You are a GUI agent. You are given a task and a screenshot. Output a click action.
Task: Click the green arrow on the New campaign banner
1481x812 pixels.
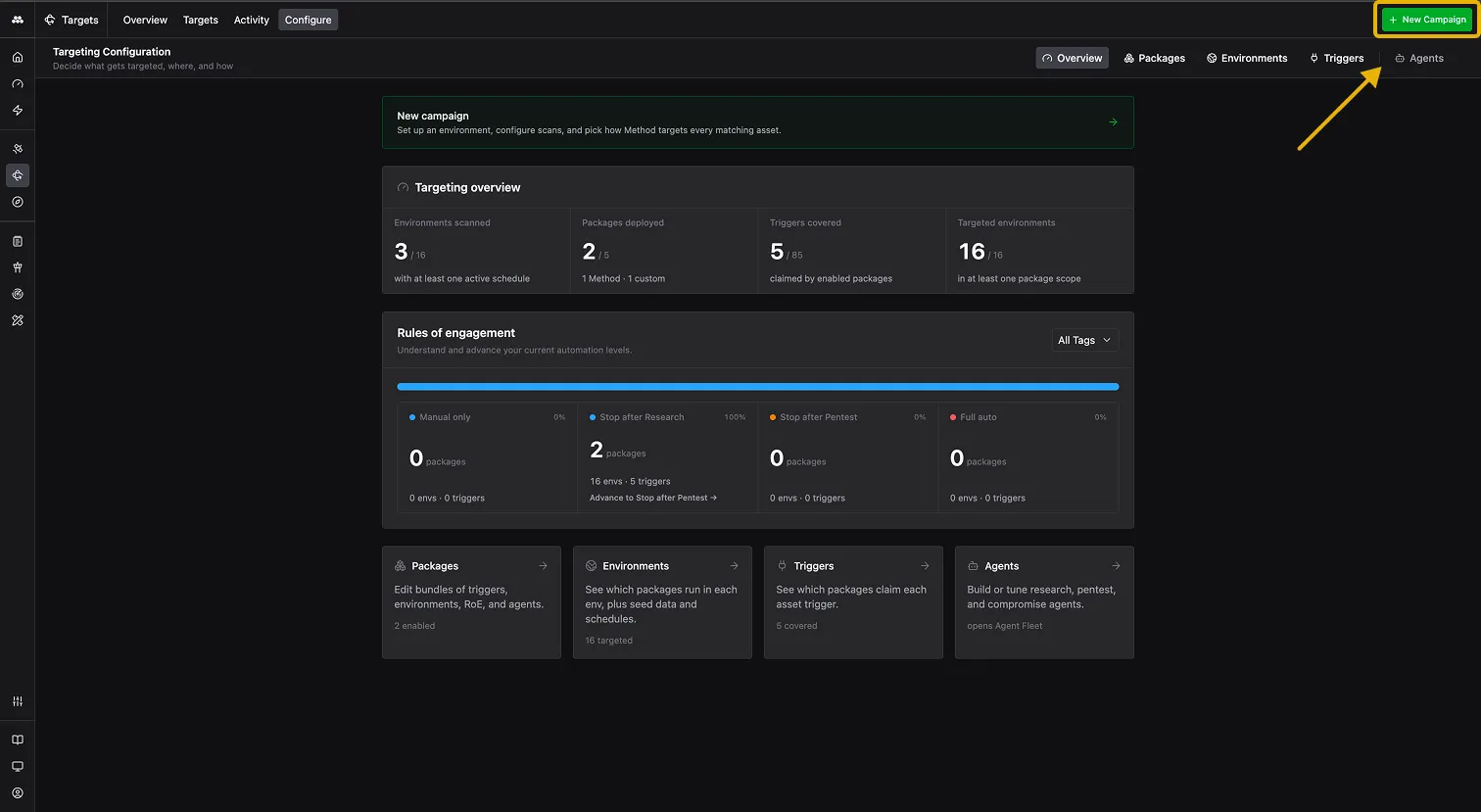(1113, 122)
